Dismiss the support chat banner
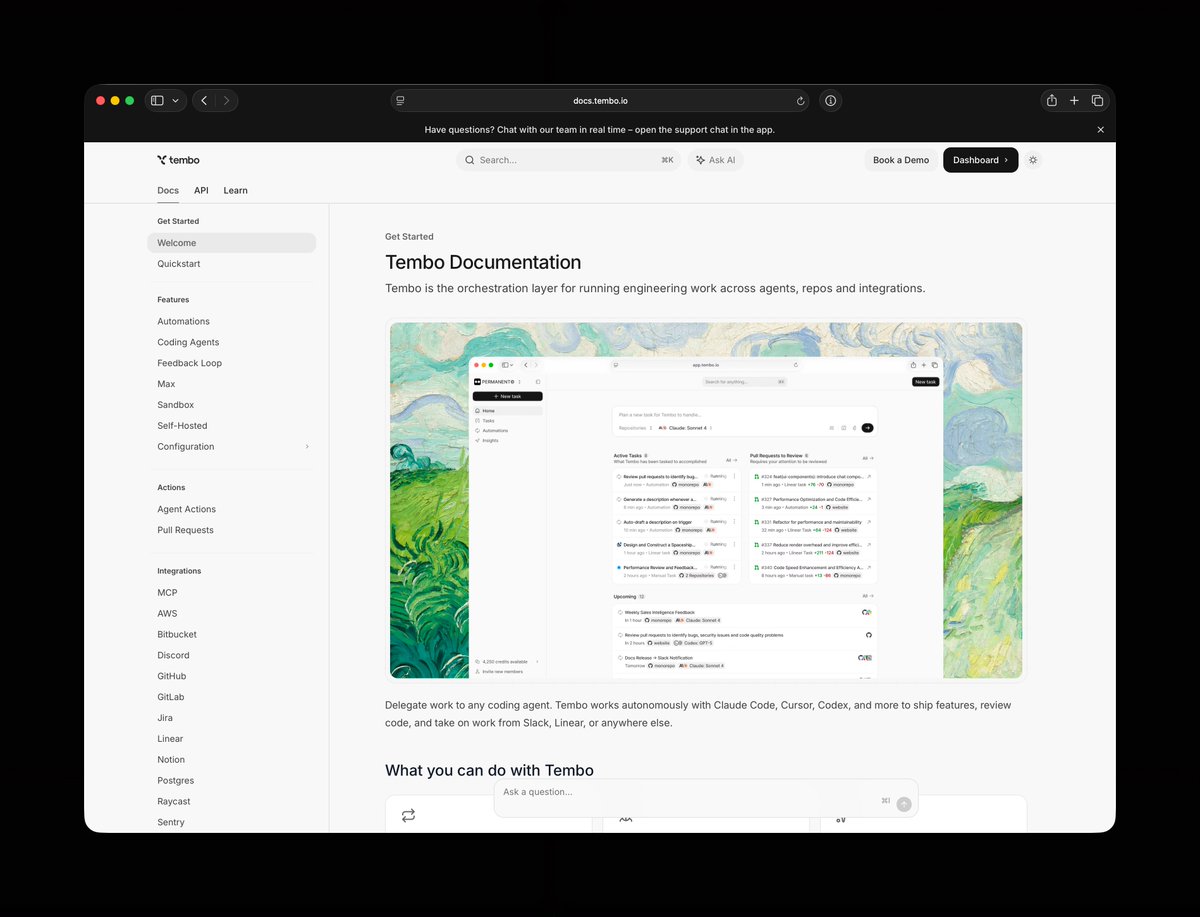 (x=1101, y=130)
